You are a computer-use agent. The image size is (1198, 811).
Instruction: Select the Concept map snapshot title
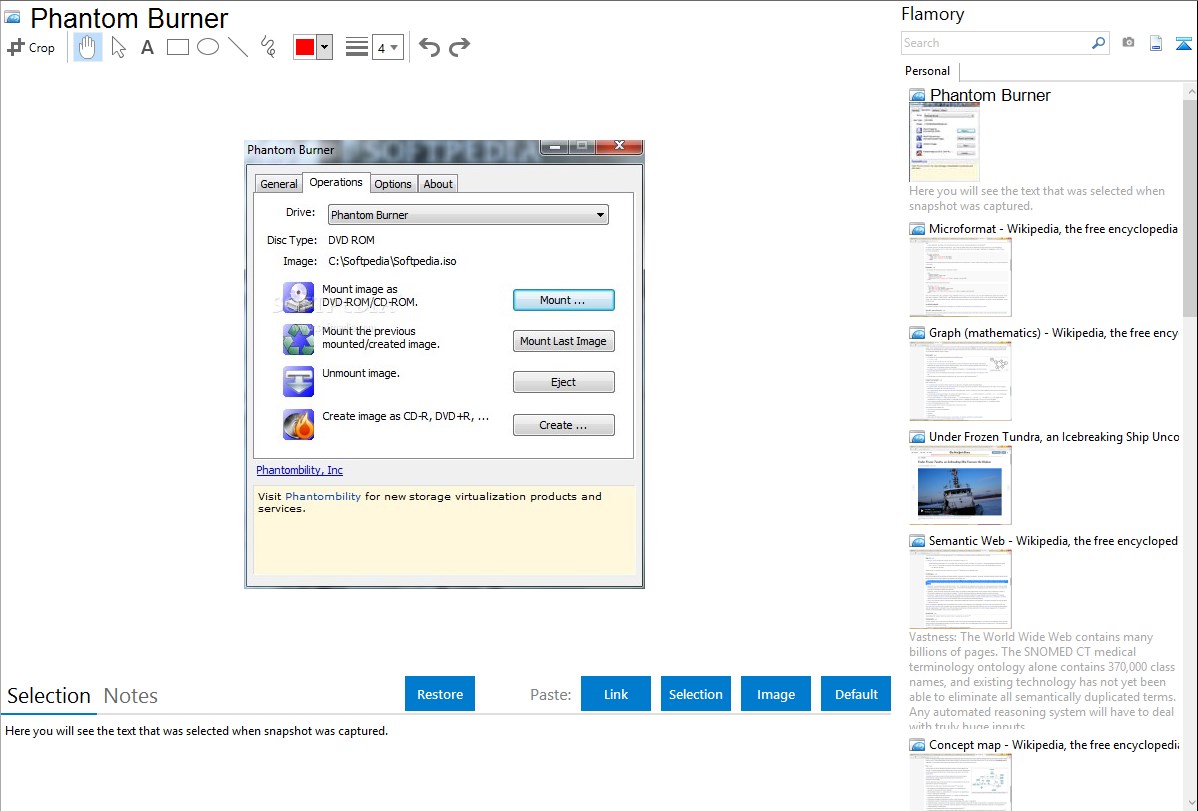(x=1054, y=744)
